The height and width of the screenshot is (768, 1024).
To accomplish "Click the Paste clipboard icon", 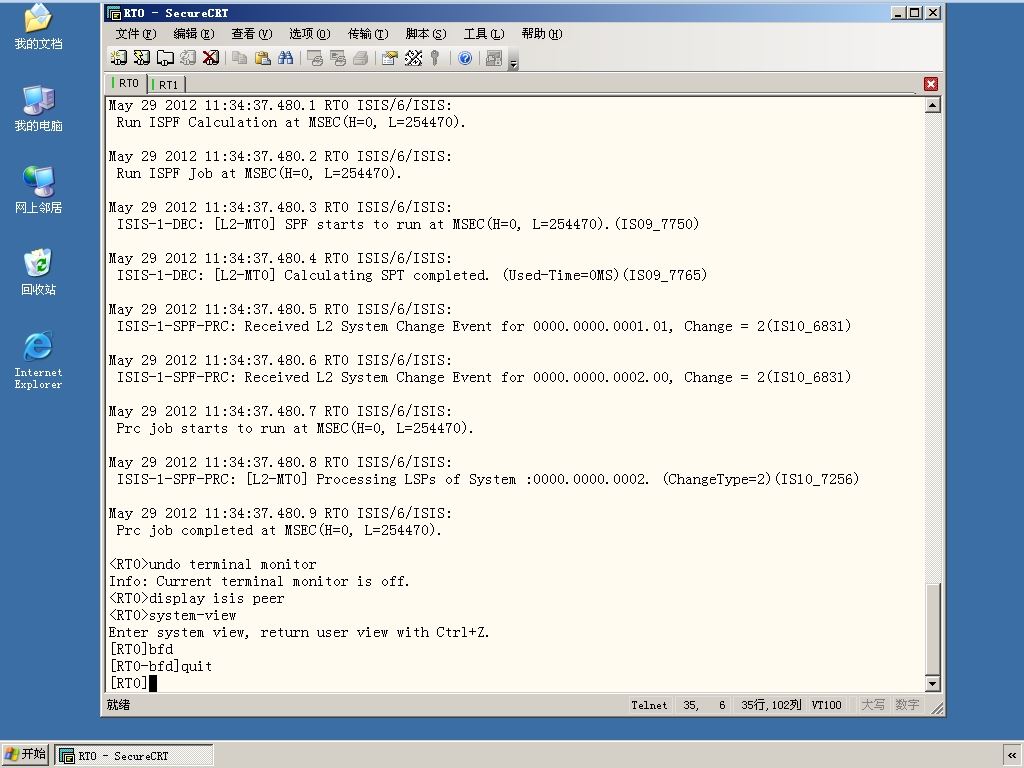I will tap(263, 58).
